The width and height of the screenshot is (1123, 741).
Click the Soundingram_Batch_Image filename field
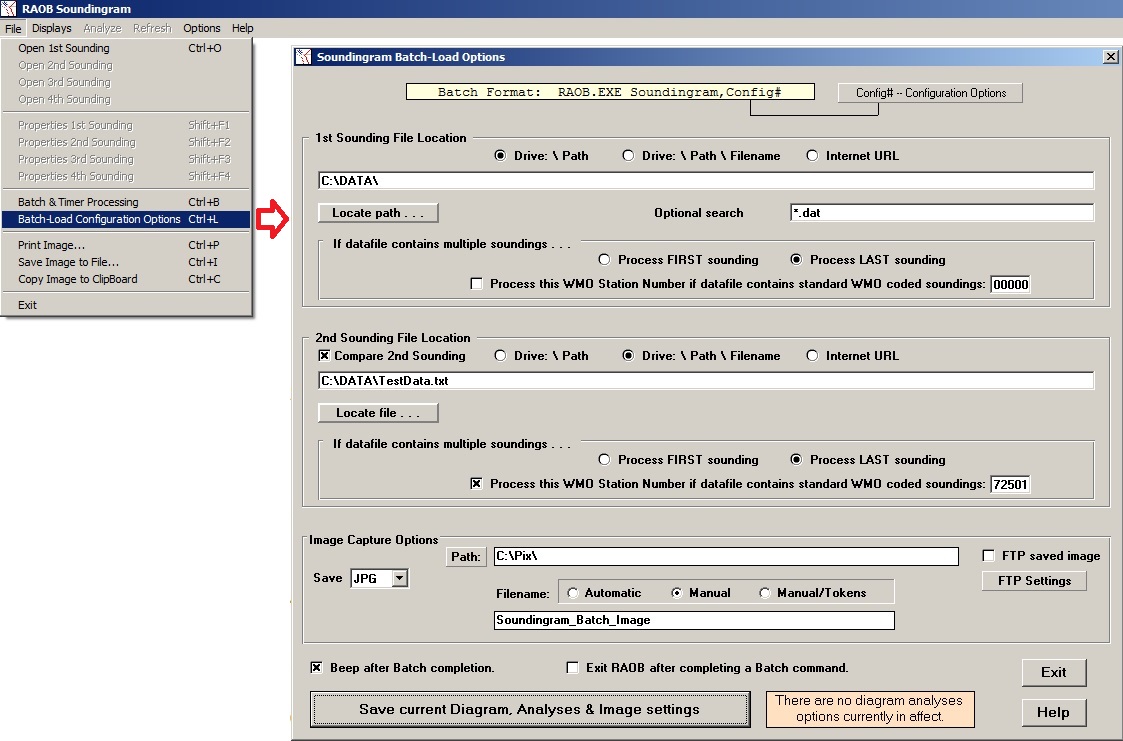(x=694, y=620)
